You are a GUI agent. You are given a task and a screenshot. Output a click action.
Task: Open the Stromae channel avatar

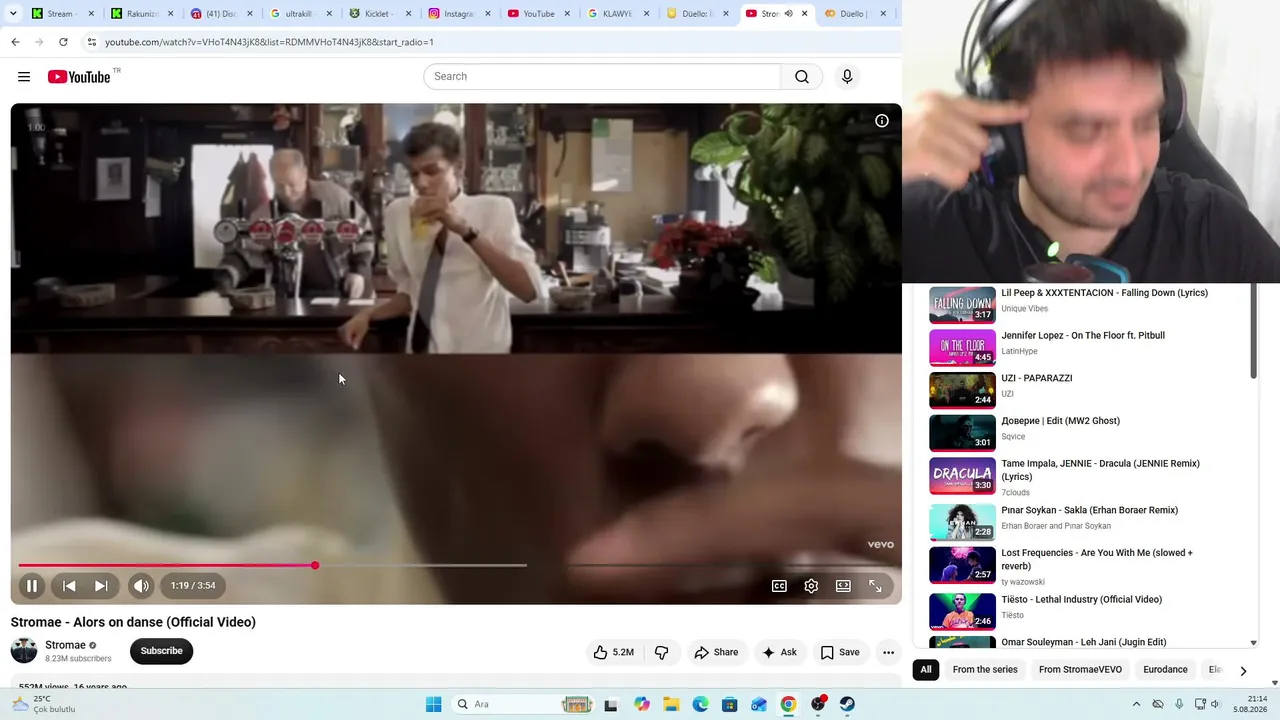(24, 651)
